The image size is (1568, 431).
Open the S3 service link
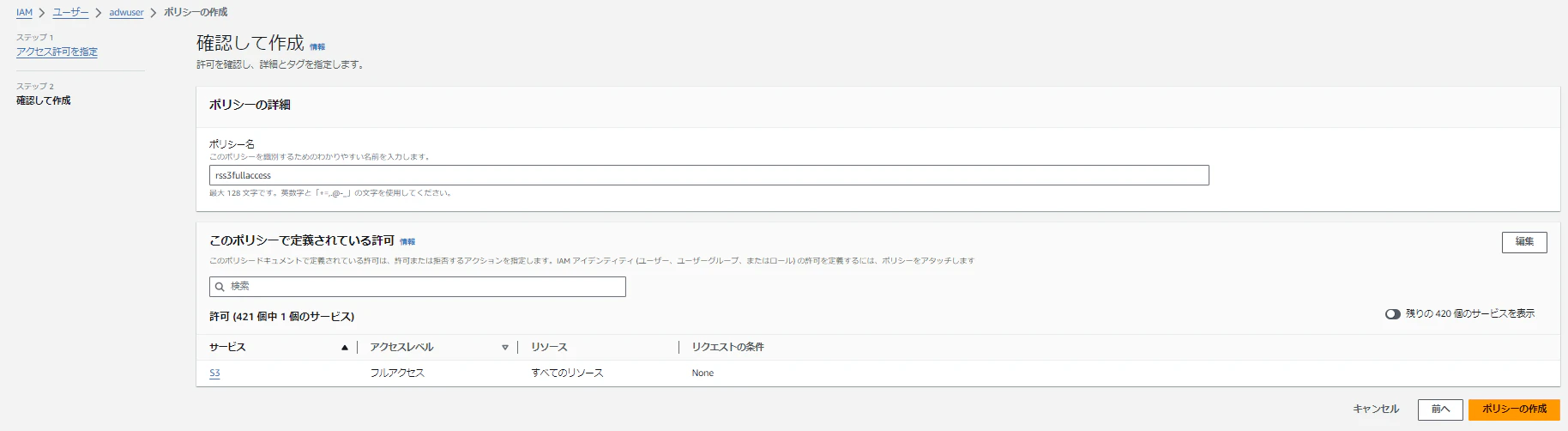point(214,373)
